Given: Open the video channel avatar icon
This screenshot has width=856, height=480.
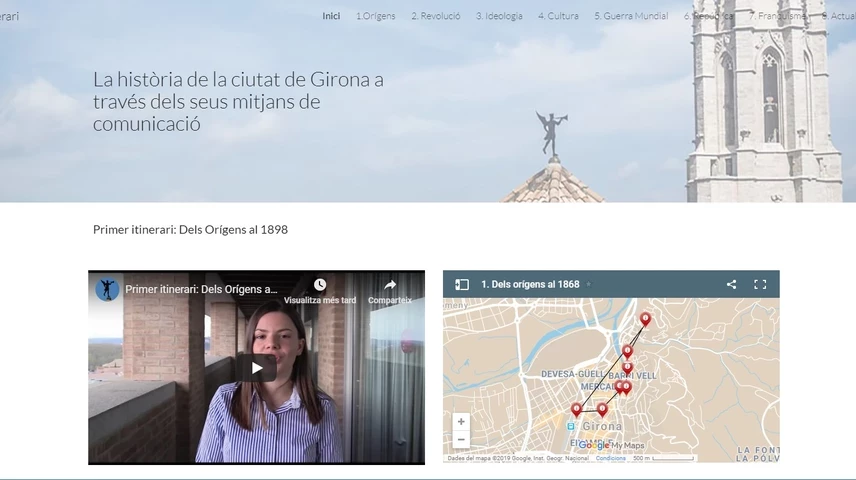Looking at the screenshot, I should (x=108, y=289).
